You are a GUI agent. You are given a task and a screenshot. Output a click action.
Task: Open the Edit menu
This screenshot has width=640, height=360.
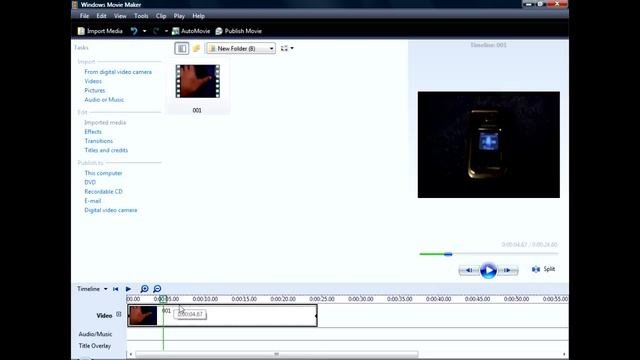[x=101, y=16]
